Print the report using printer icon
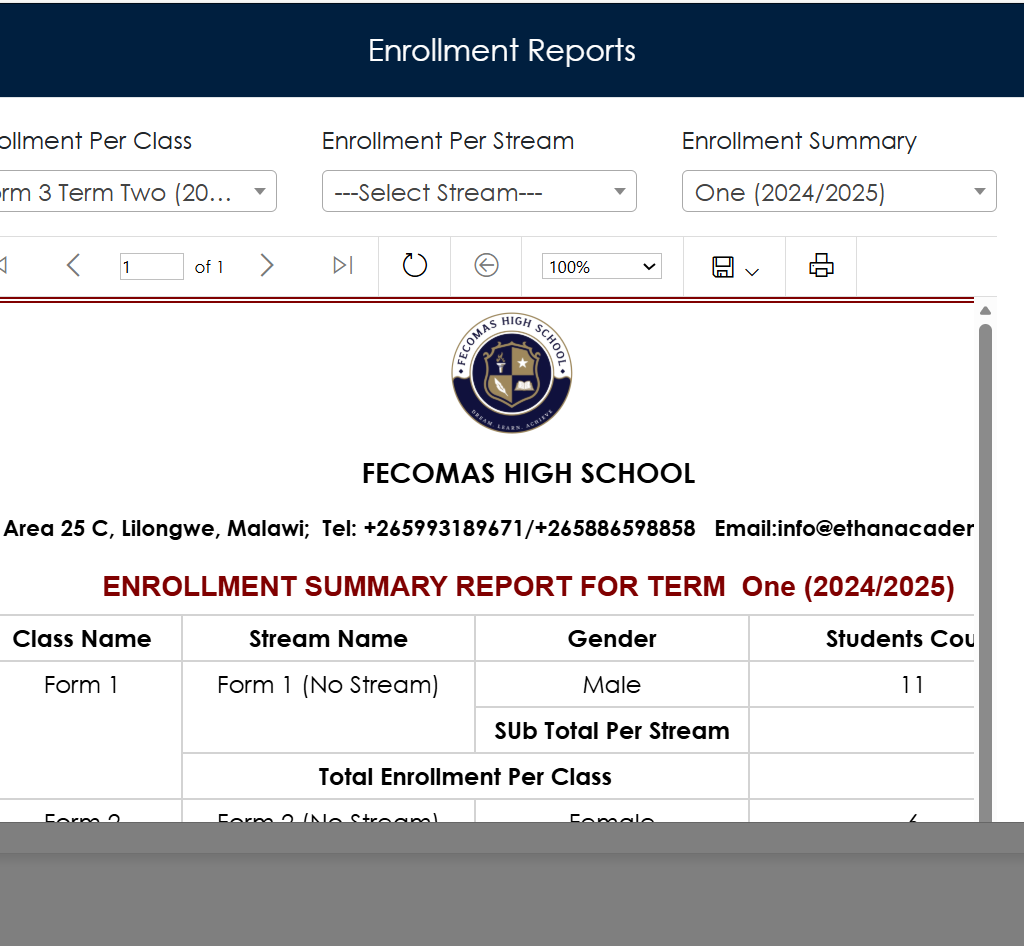Image resolution: width=1024 pixels, height=946 pixels. (x=821, y=265)
